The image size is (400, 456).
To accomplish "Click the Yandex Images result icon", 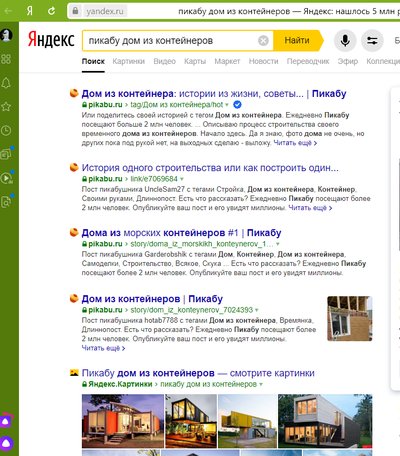I will [74, 373].
